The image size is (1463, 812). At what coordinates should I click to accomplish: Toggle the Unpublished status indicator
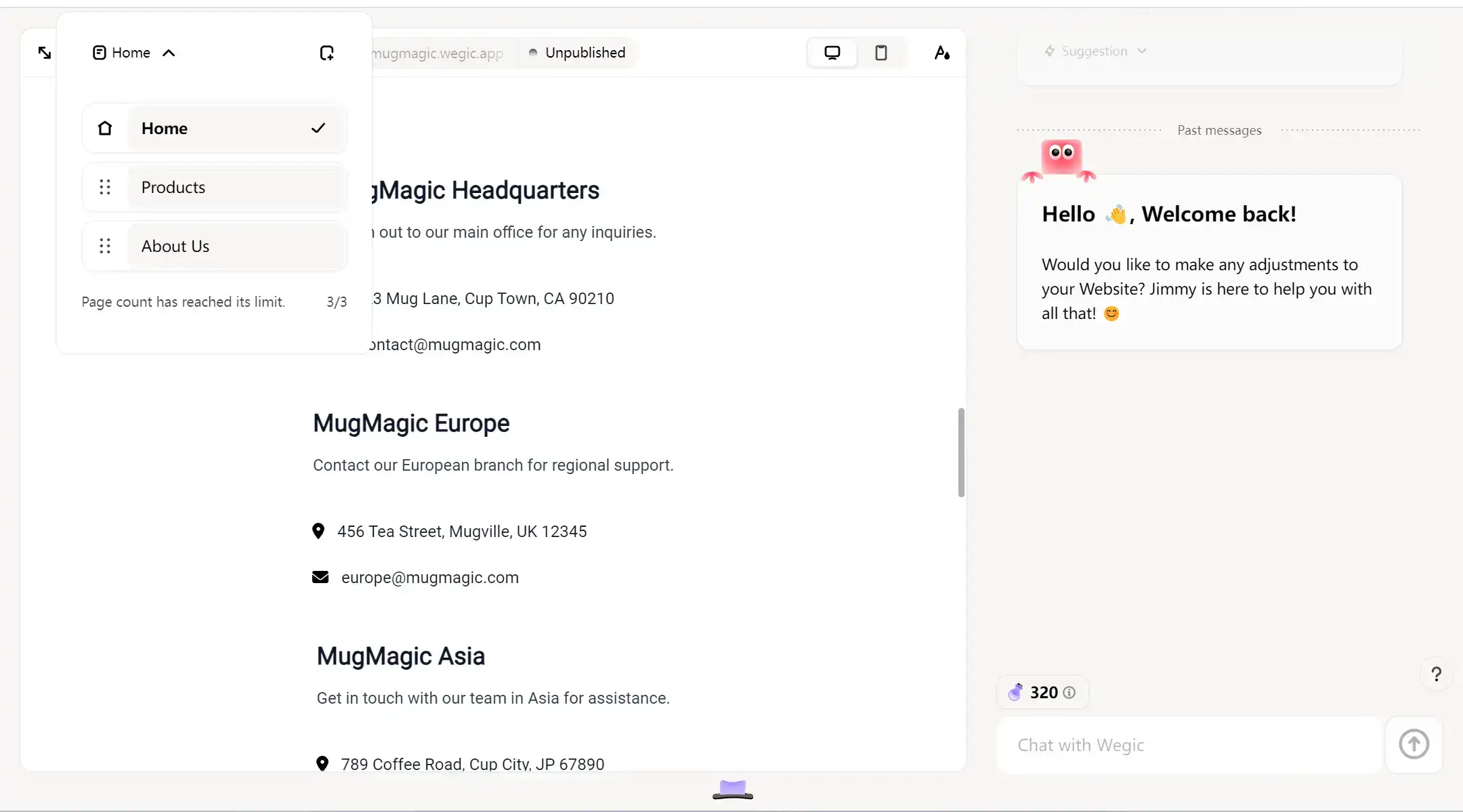578,52
